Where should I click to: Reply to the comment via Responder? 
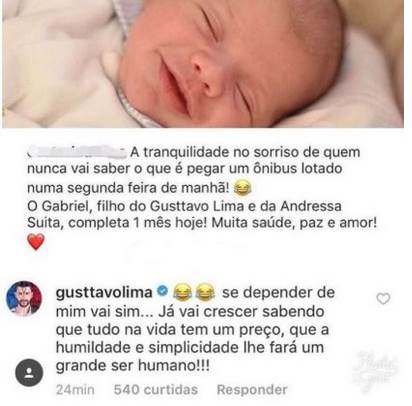click(252, 390)
